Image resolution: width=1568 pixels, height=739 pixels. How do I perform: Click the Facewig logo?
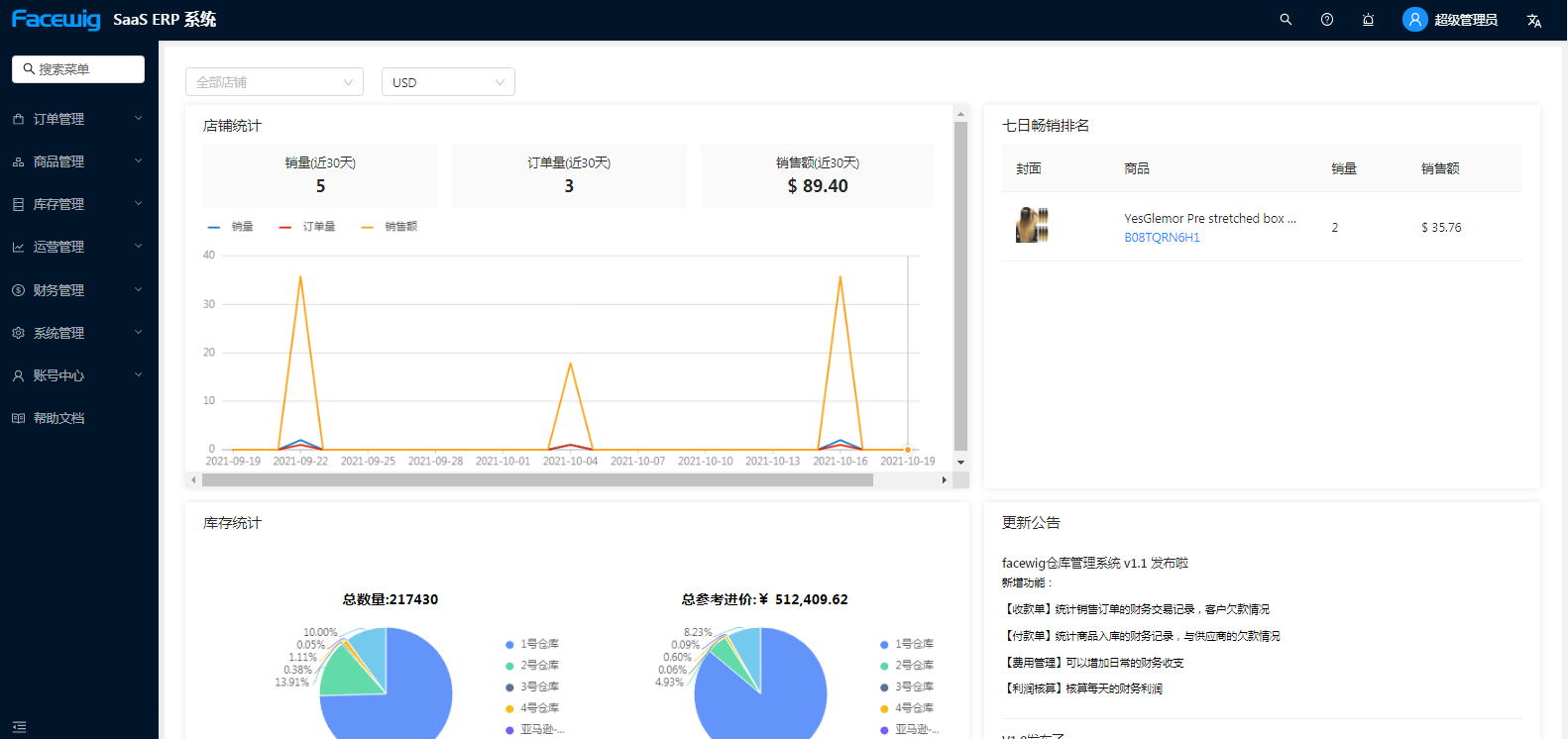56,20
